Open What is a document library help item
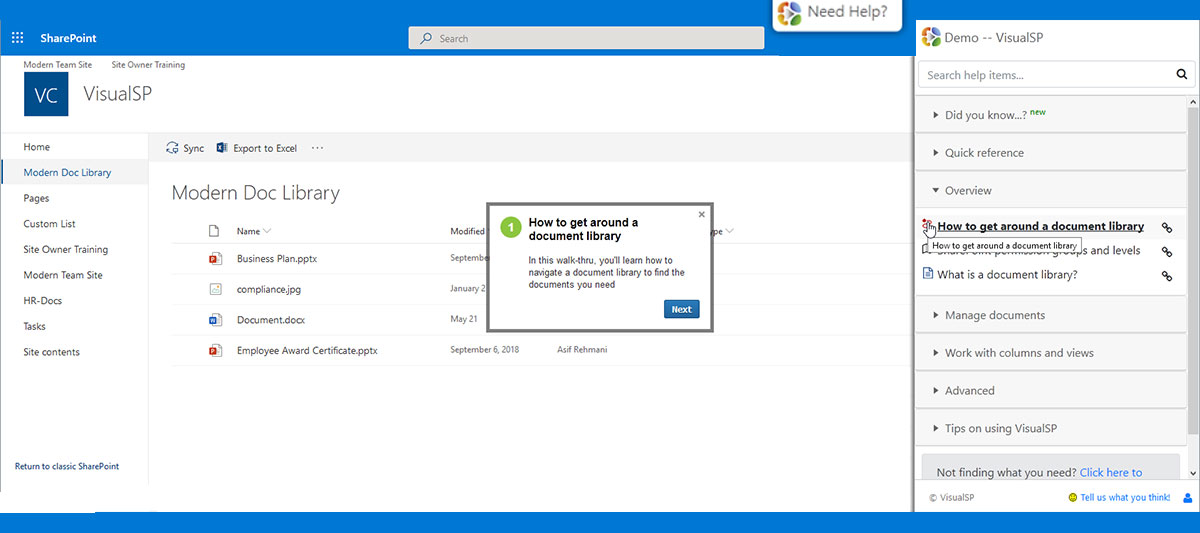1200x533 pixels. click(1007, 275)
